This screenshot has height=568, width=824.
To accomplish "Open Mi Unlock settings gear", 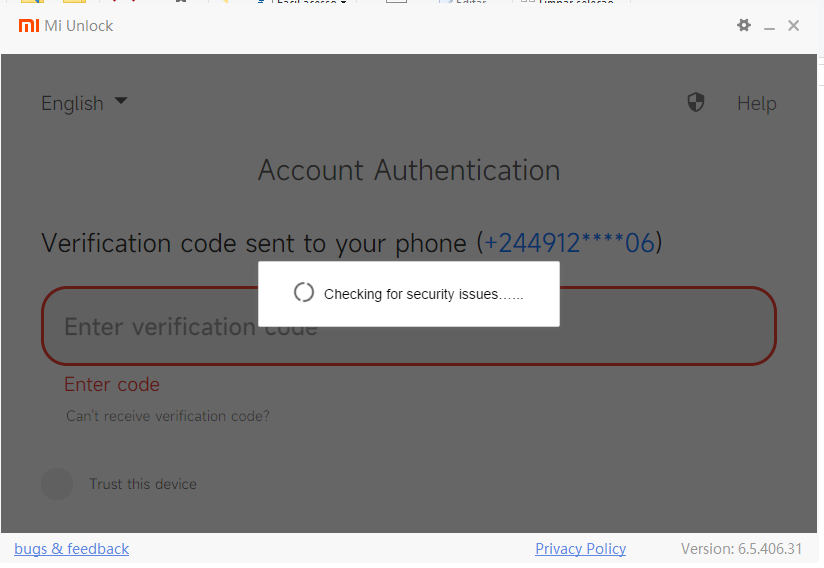I will tap(744, 25).
